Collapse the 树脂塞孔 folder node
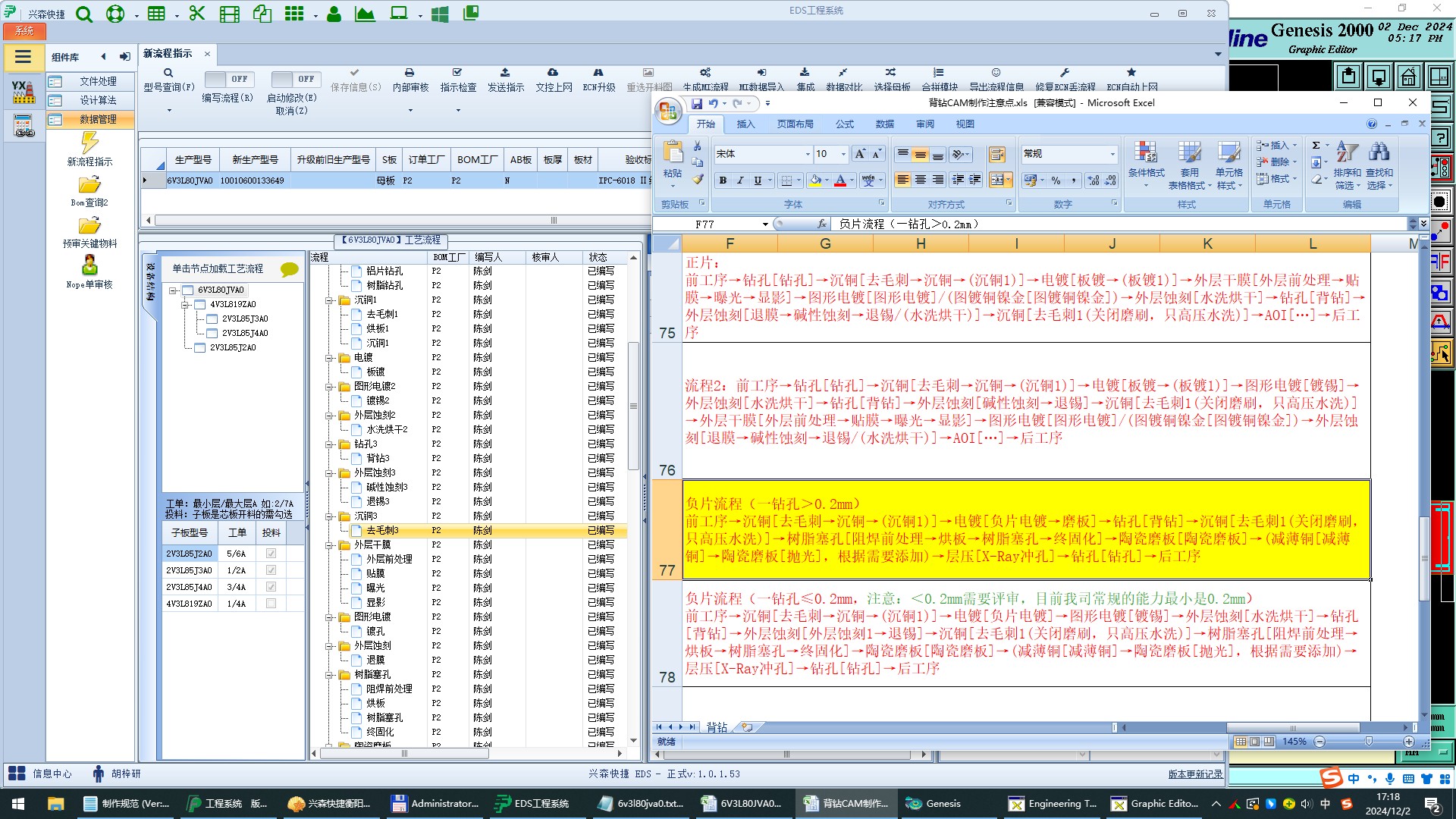The height and width of the screenshot is (819, 1456). pyautogui.click(x=329, y=675)
